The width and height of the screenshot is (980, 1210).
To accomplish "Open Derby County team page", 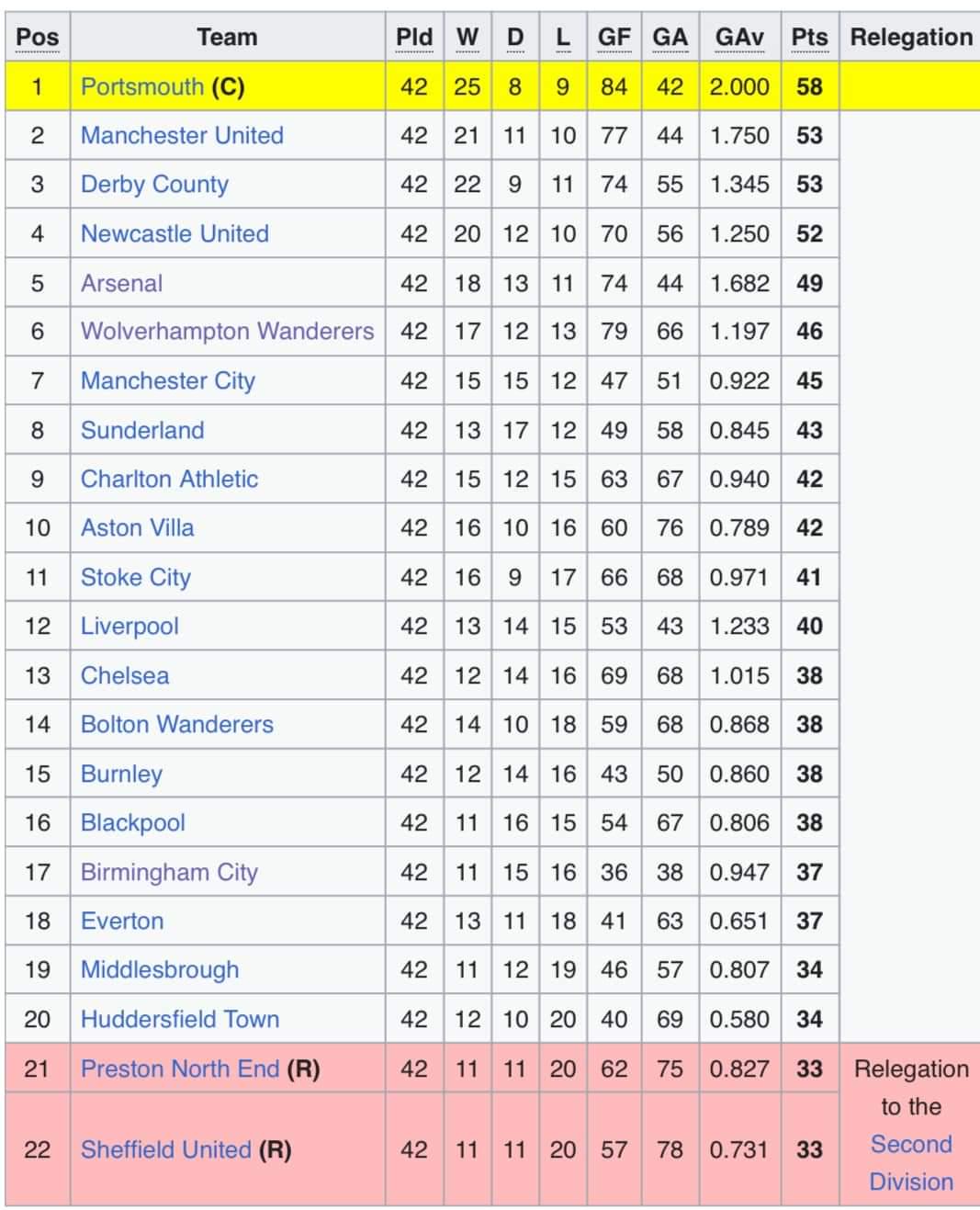I will pos(154,185).
